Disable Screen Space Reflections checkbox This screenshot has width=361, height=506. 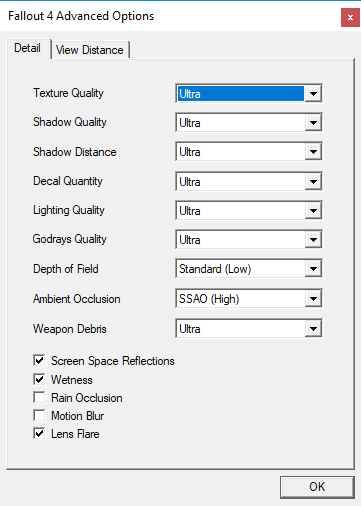pyautogui.click(x=39, y=360)
